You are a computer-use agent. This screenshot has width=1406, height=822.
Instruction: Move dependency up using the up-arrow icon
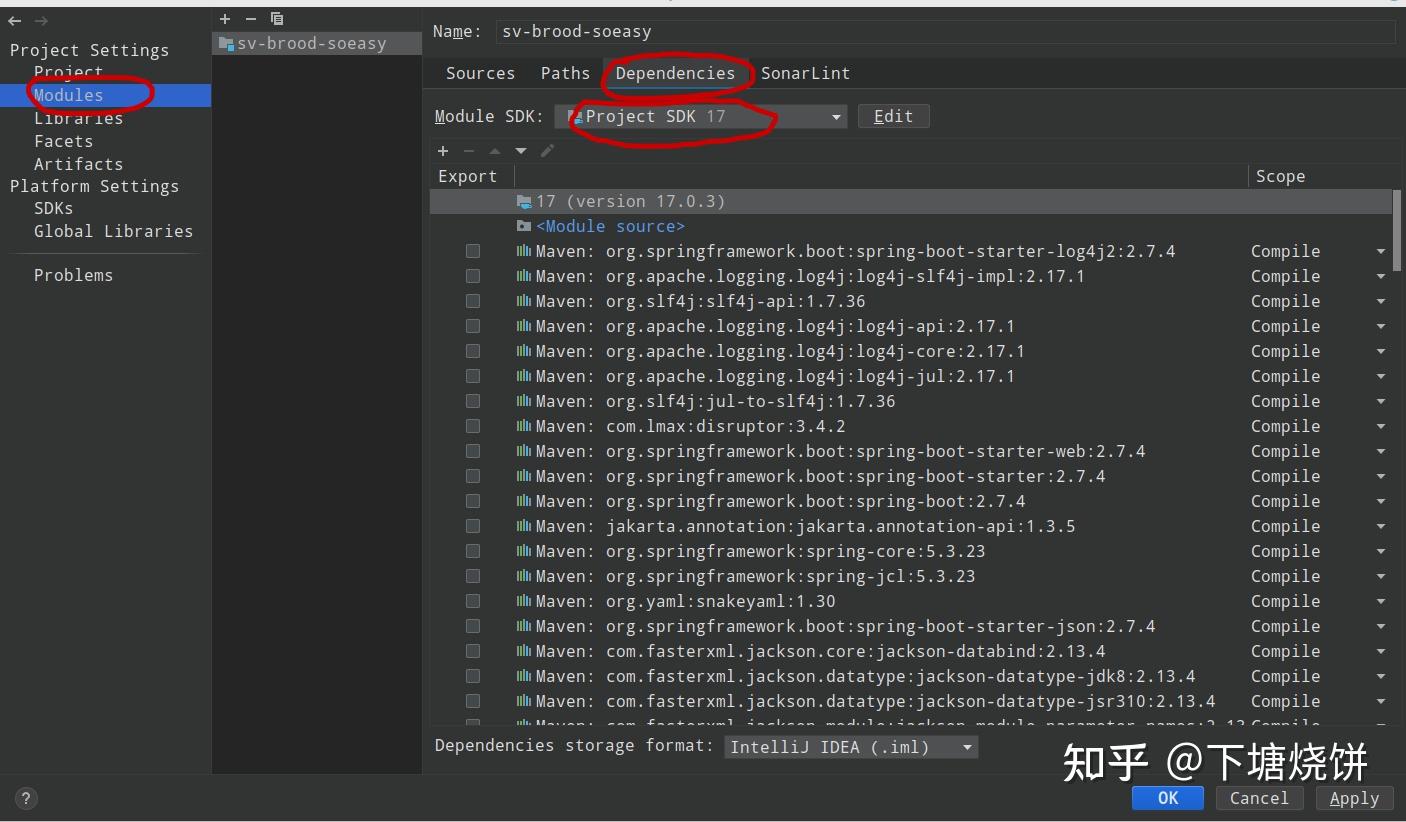pyautogui.click(x=494, y=151)
